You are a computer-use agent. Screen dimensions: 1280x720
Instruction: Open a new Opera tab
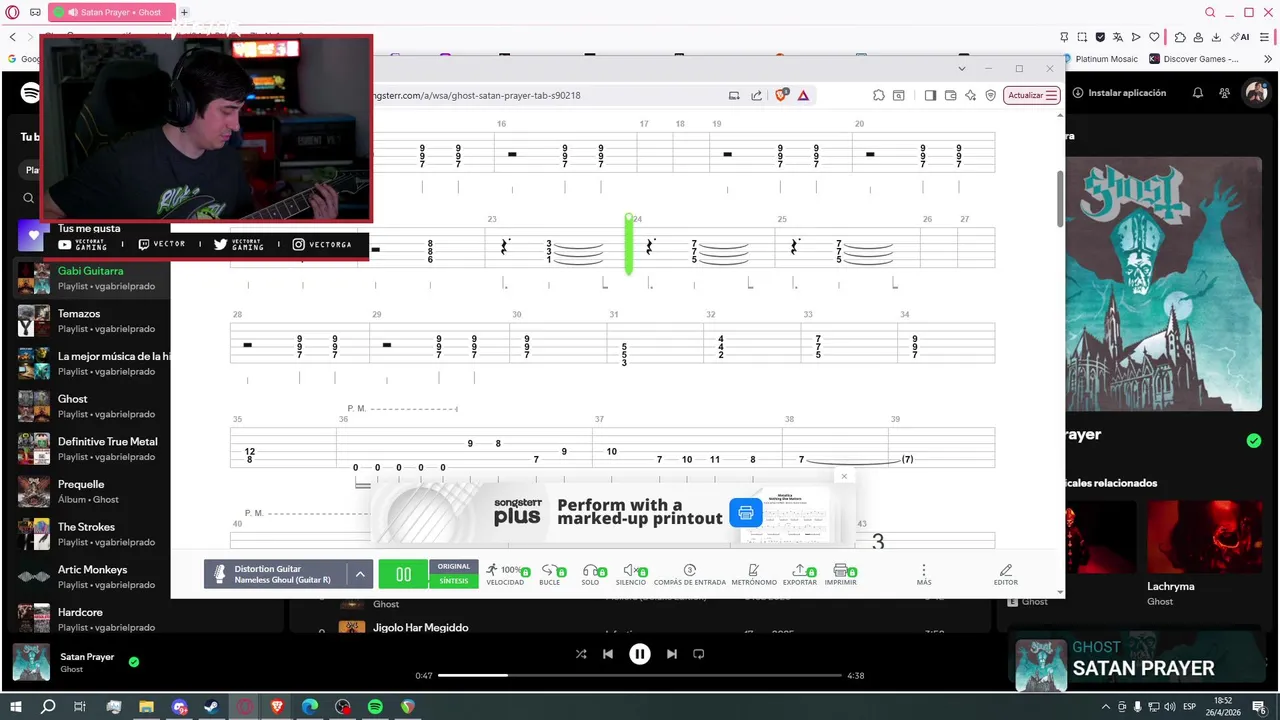(x=184, y=12)
